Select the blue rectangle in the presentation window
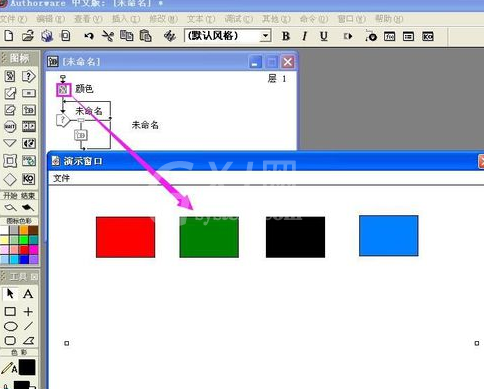Screen dimensions: 484x389 click(x=389, y=236)
